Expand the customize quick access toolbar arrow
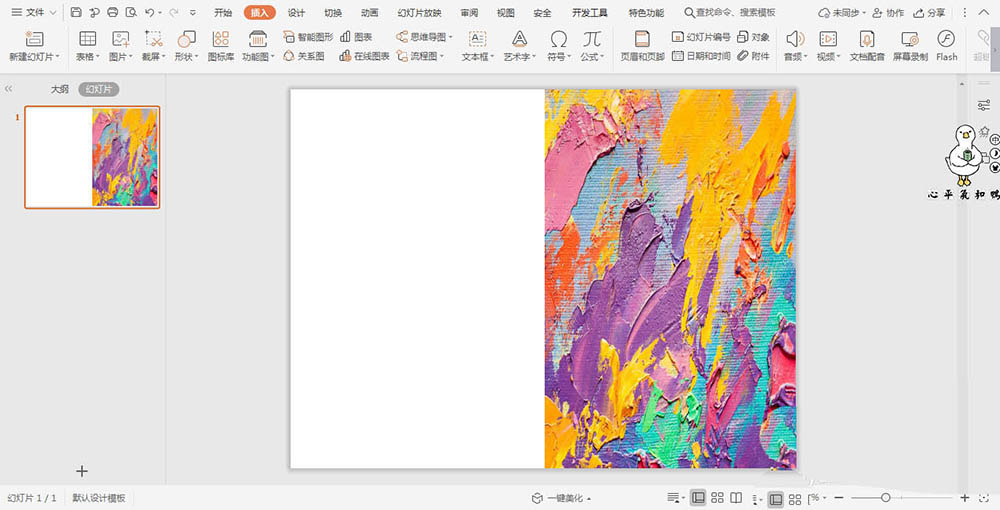 193,13
